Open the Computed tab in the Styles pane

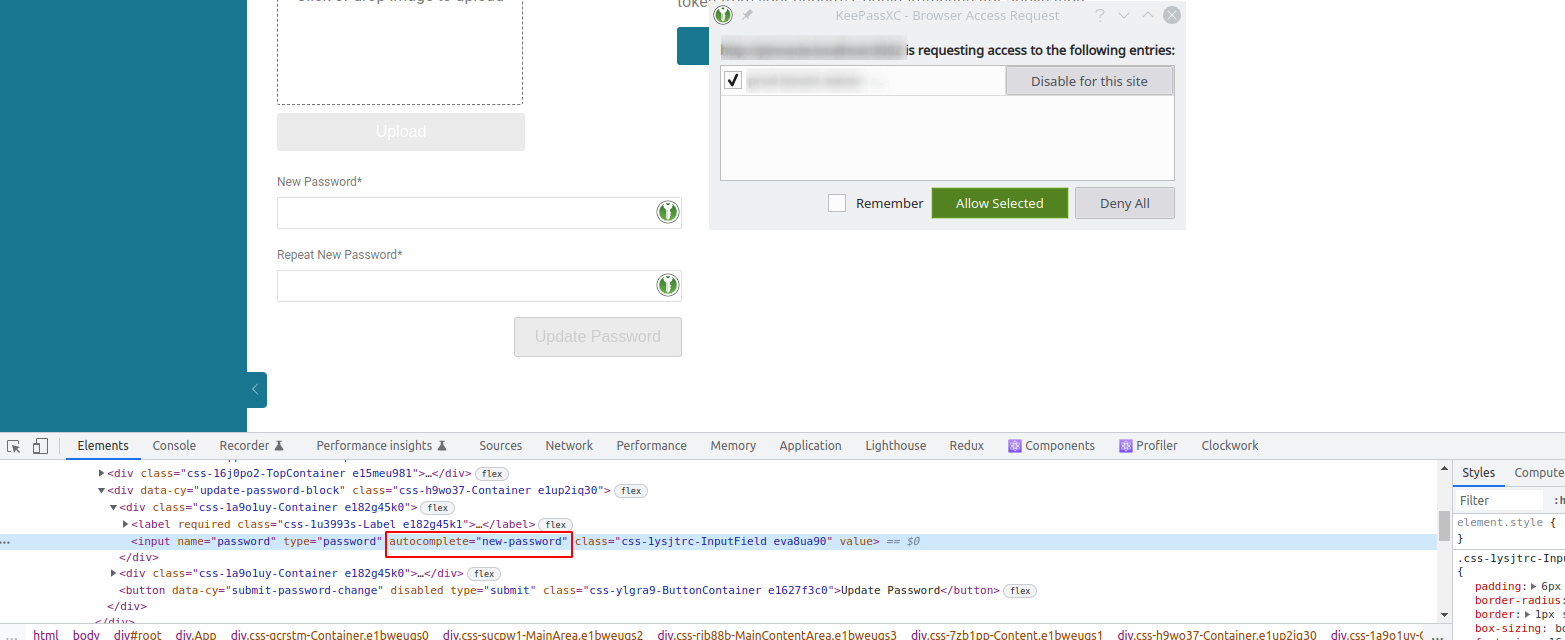[x=1541, y=472]
